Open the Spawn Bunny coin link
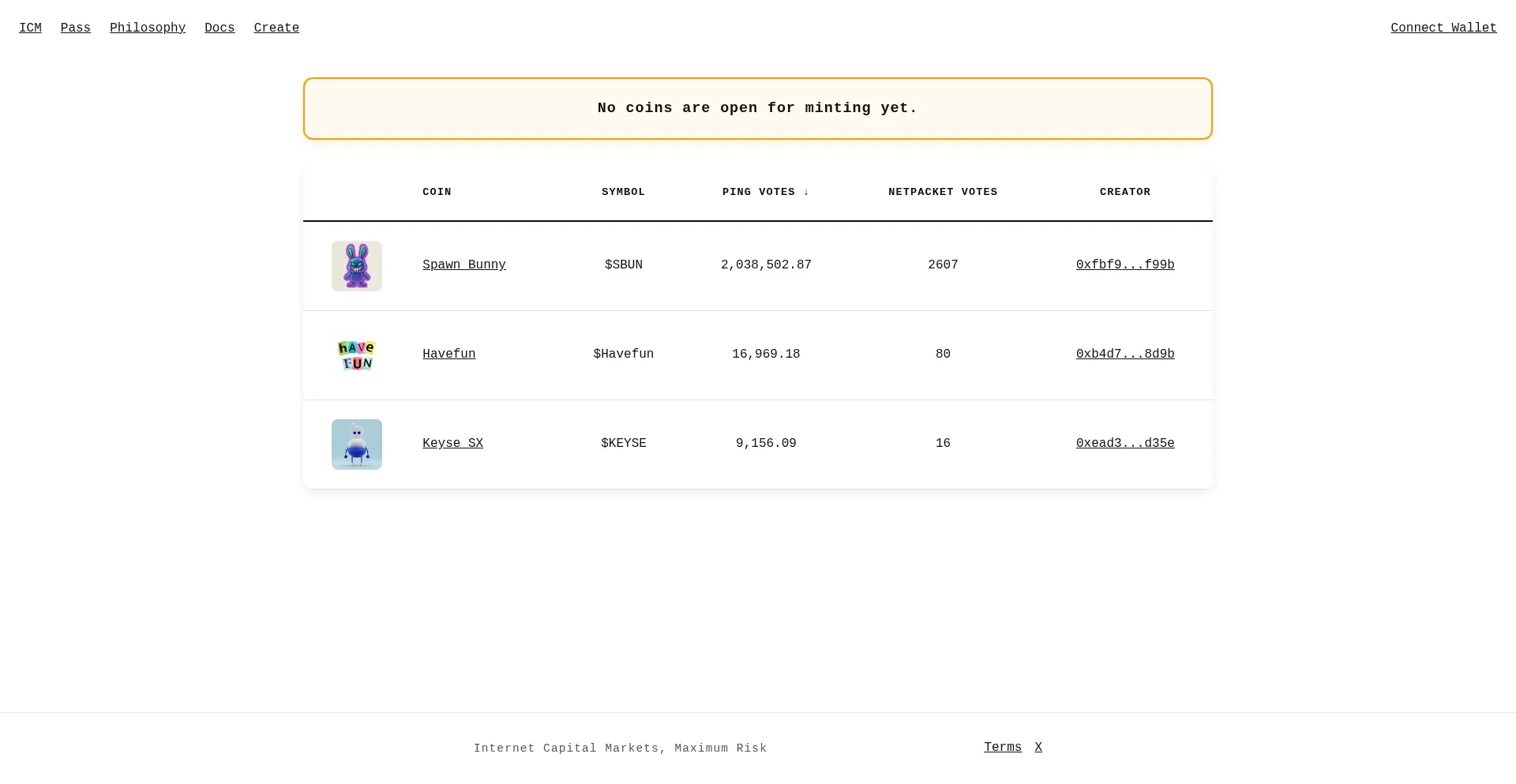Image resolution: width=1516 pixels, height=784 pixels. tap(464, 265)
